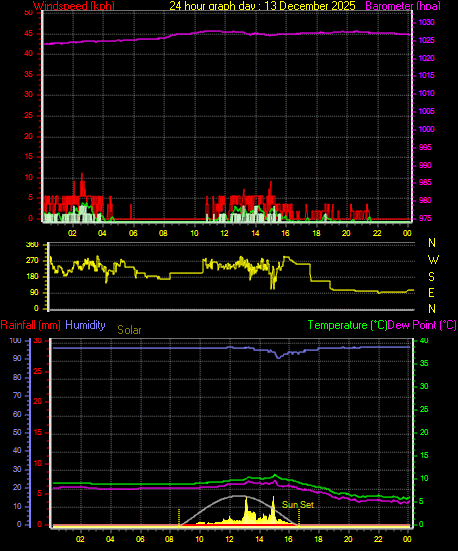Click the sunrise dotted marker line
Viewport: 458px width, 551px height.
179,517
